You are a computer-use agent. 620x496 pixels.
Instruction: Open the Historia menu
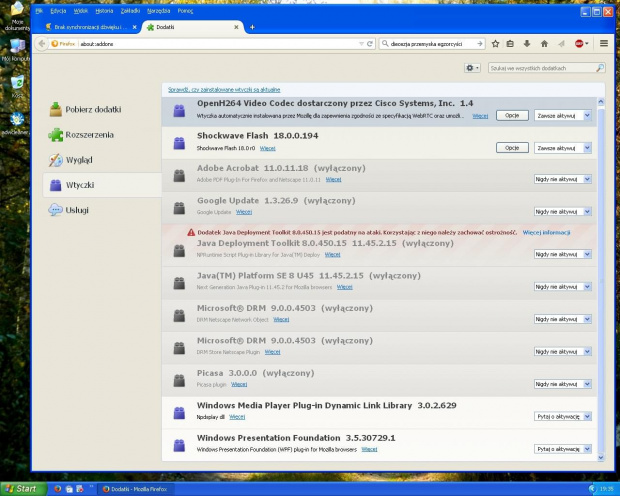(x=104, y=11)
